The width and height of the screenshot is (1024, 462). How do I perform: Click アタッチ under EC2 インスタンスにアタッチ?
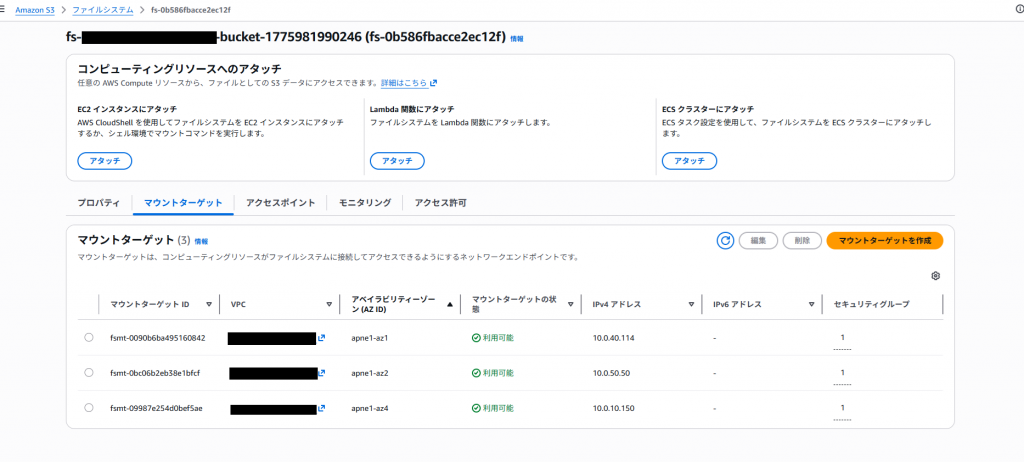[x=104, y=161]
